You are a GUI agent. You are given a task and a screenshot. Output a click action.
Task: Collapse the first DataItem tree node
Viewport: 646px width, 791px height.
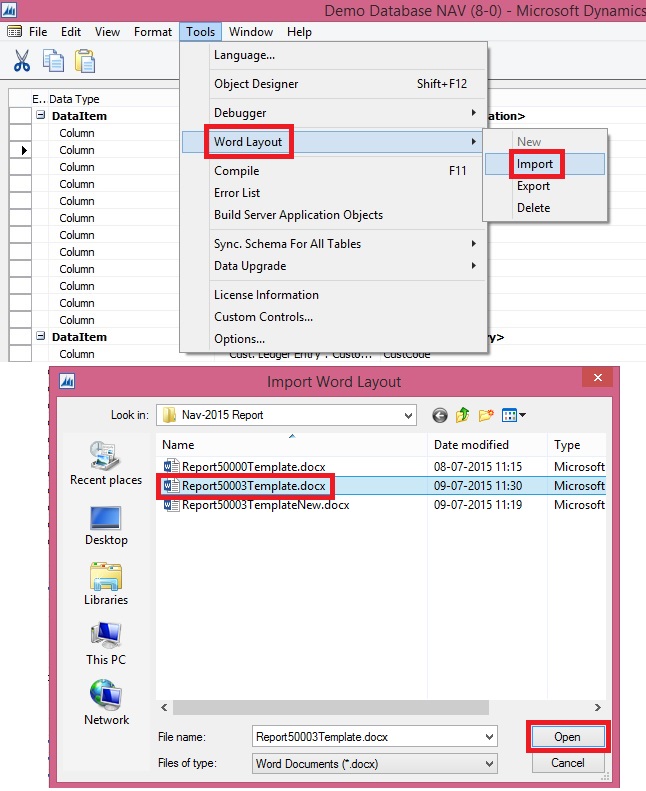pos(42,116)
